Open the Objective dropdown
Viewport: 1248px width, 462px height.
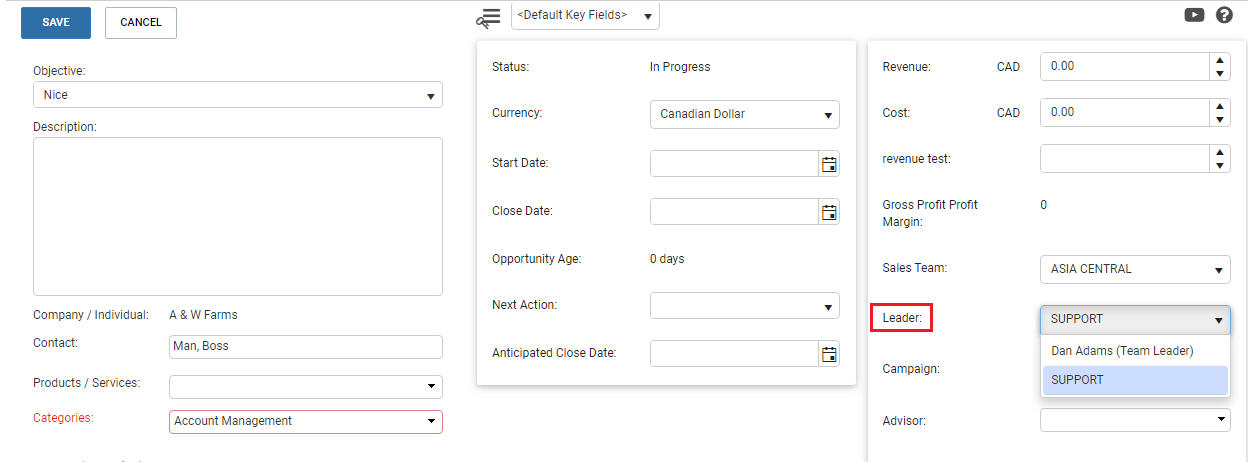238,95
